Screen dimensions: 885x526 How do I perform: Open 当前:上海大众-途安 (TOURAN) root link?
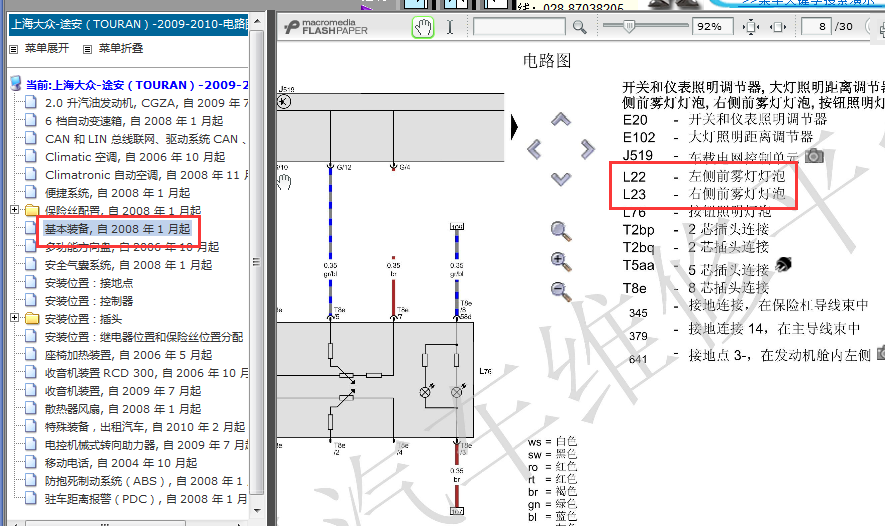click(x=137, y=85)
